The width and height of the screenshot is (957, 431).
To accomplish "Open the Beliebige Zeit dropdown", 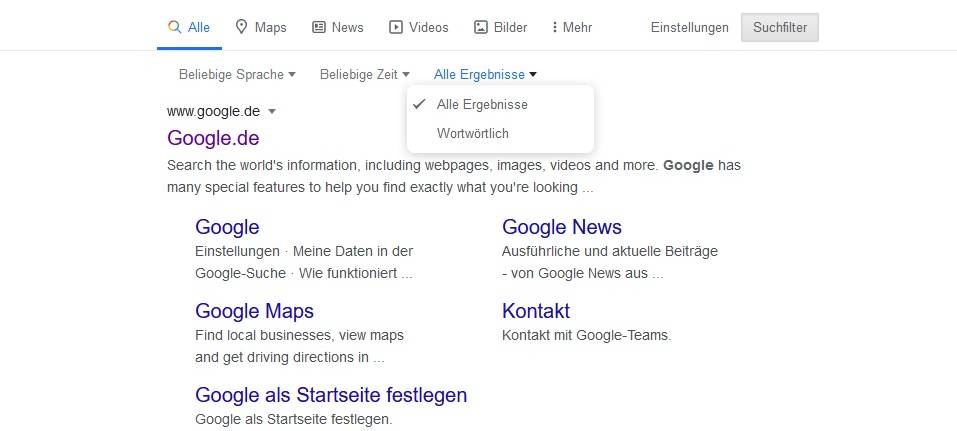I will pos(364,74).
